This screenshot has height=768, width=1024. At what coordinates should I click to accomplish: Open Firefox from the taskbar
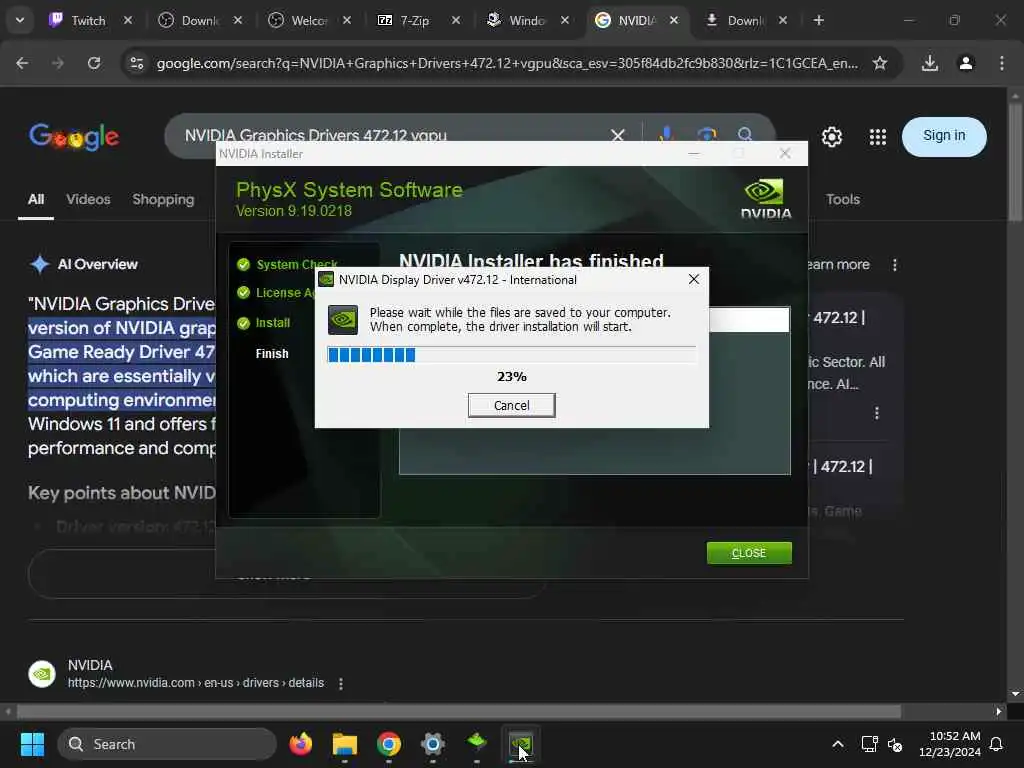coord(300,744)
